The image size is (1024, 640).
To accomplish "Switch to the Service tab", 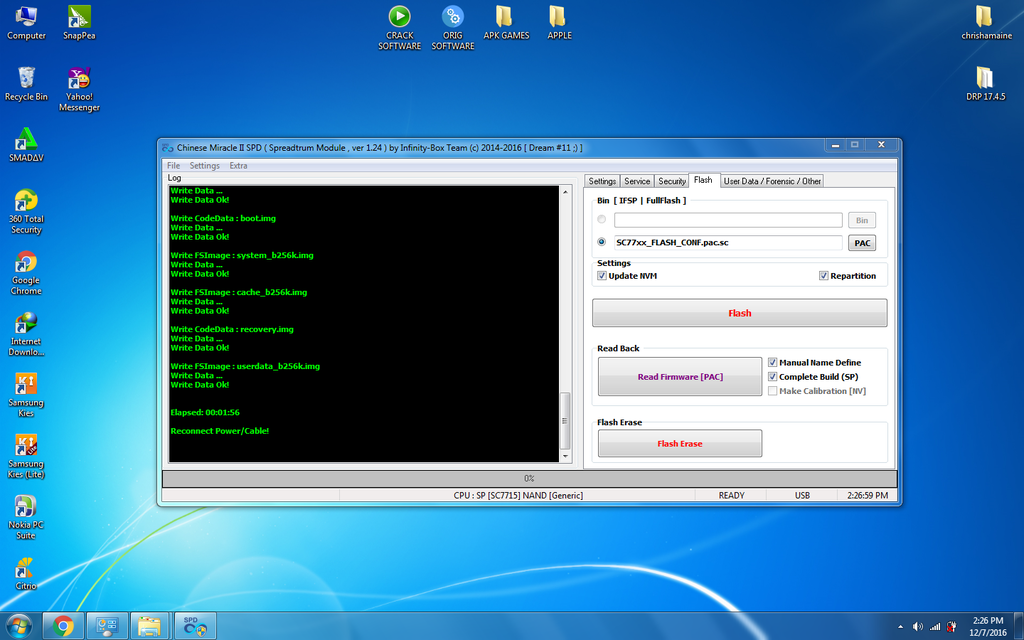I will click(637, 182).
